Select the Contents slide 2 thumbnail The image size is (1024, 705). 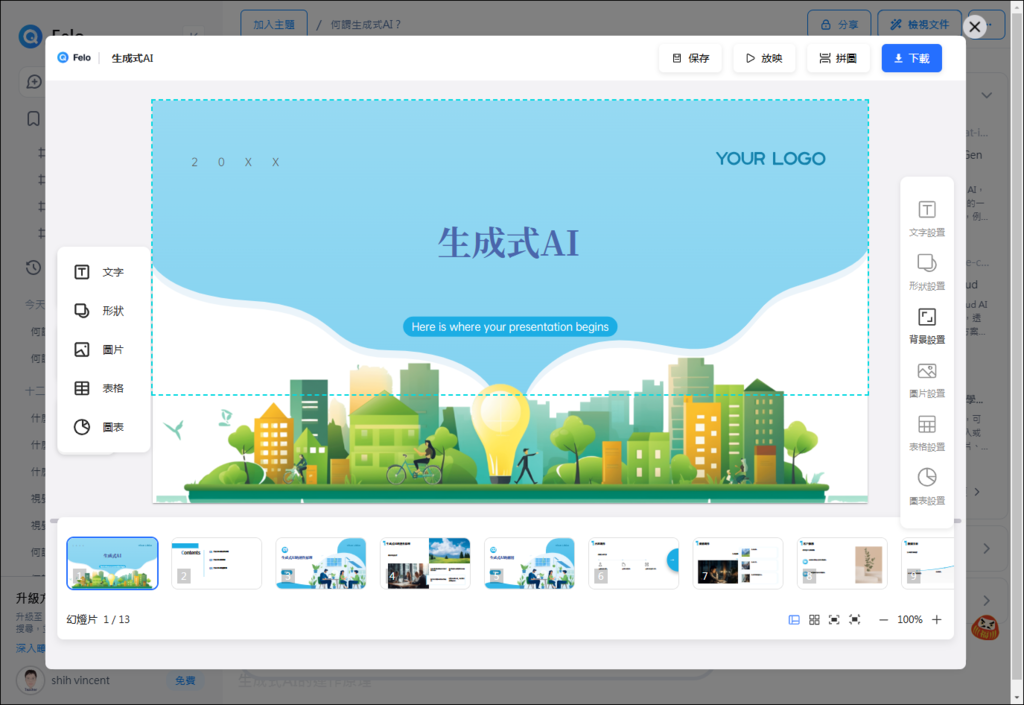click(x=216, y=563)
